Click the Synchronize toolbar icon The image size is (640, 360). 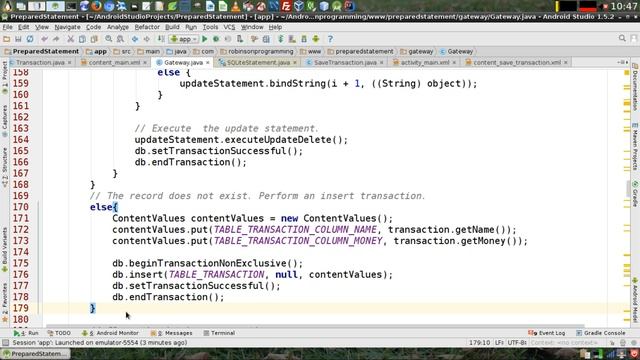tap(30, 39)
